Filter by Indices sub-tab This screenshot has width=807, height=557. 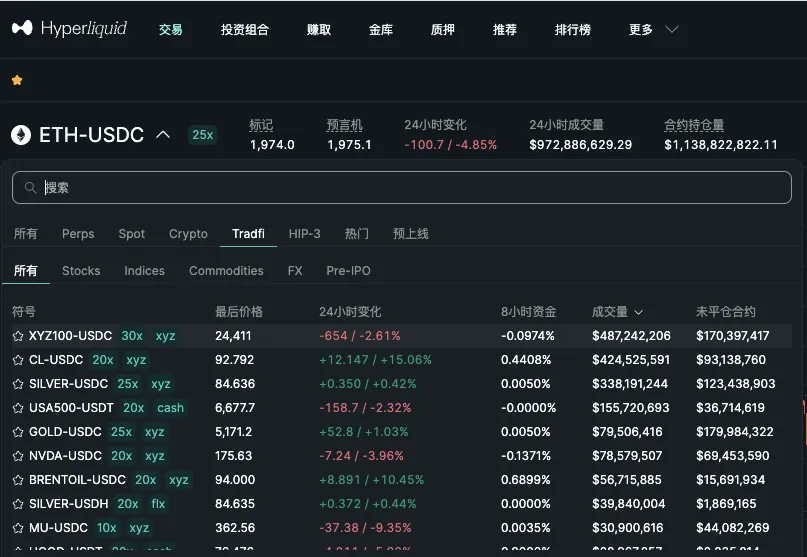point(145,271)
